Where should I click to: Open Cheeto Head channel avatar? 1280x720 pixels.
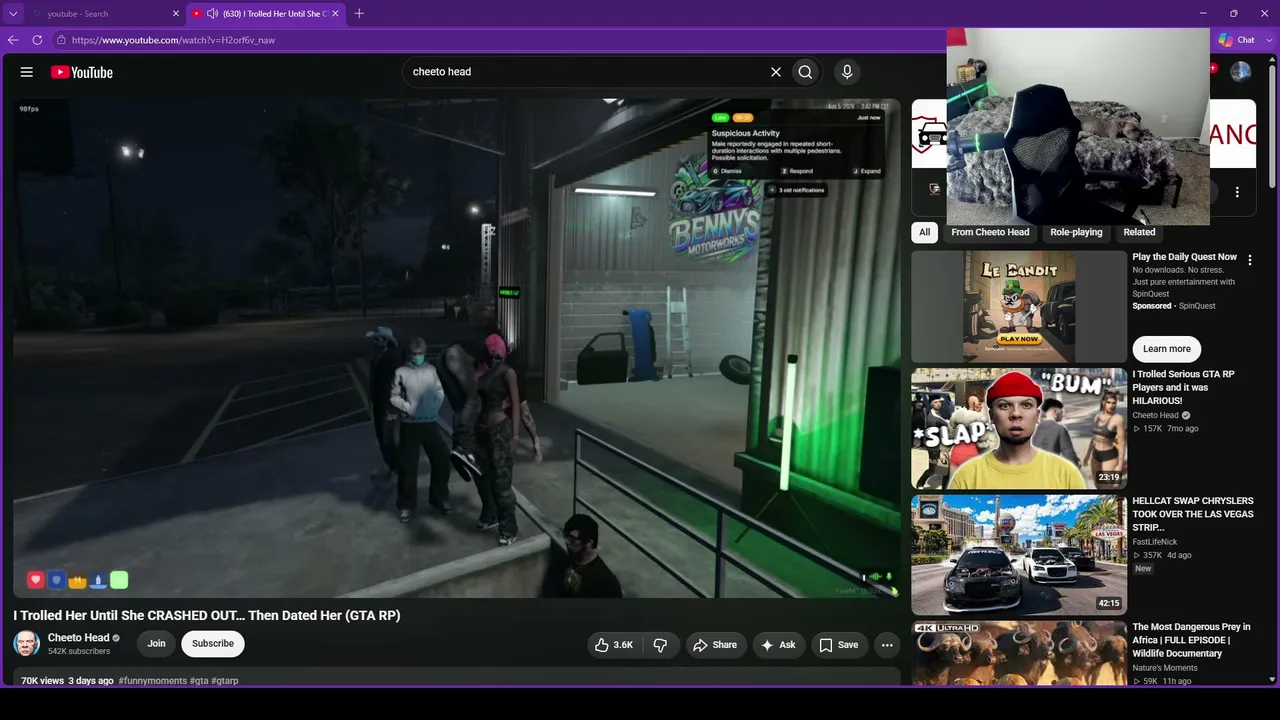pyautogui.click(x=27, y=644)
